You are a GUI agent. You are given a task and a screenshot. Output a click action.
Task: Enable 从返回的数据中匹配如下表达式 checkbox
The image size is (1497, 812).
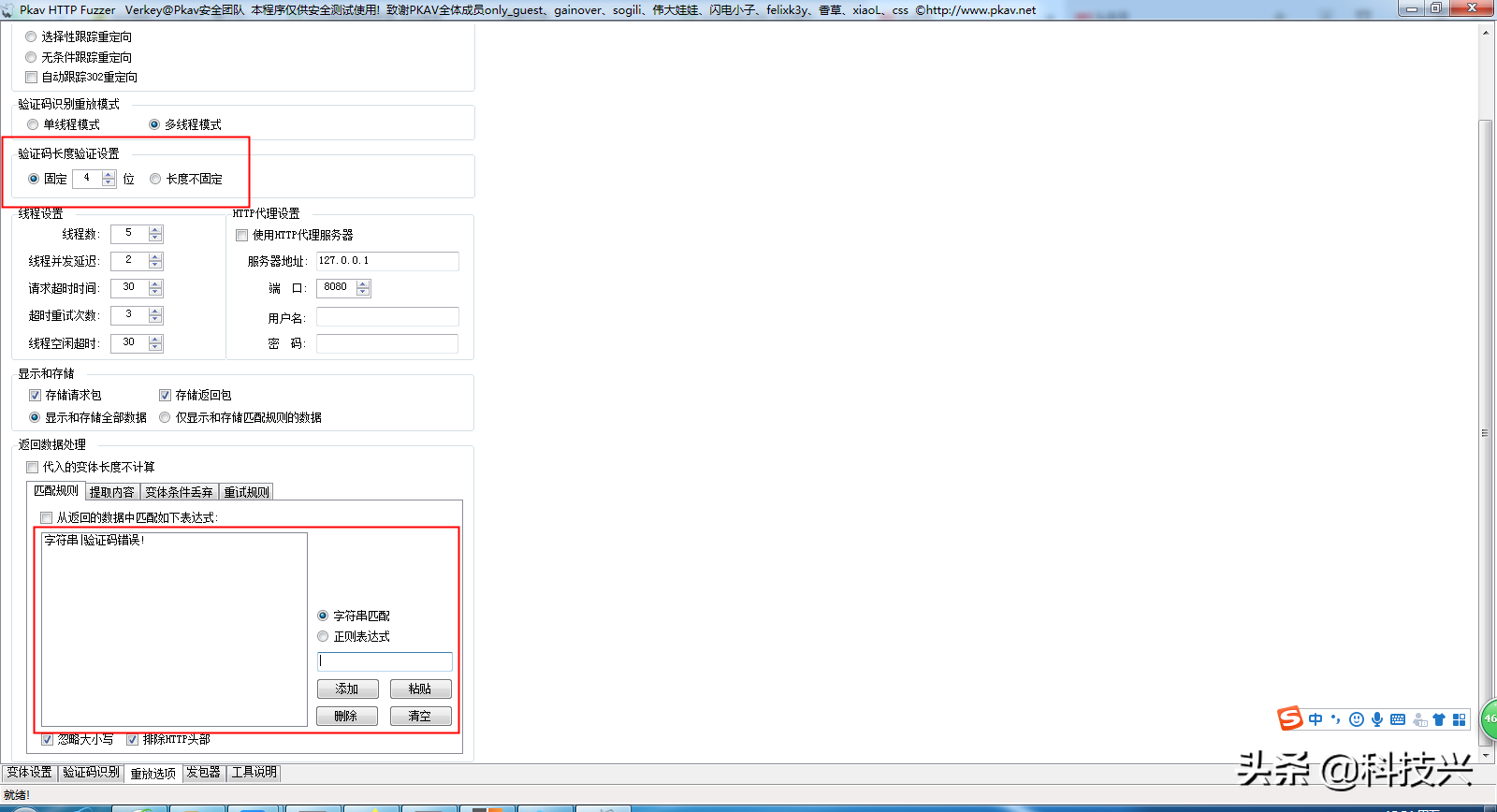coord(46,517)
